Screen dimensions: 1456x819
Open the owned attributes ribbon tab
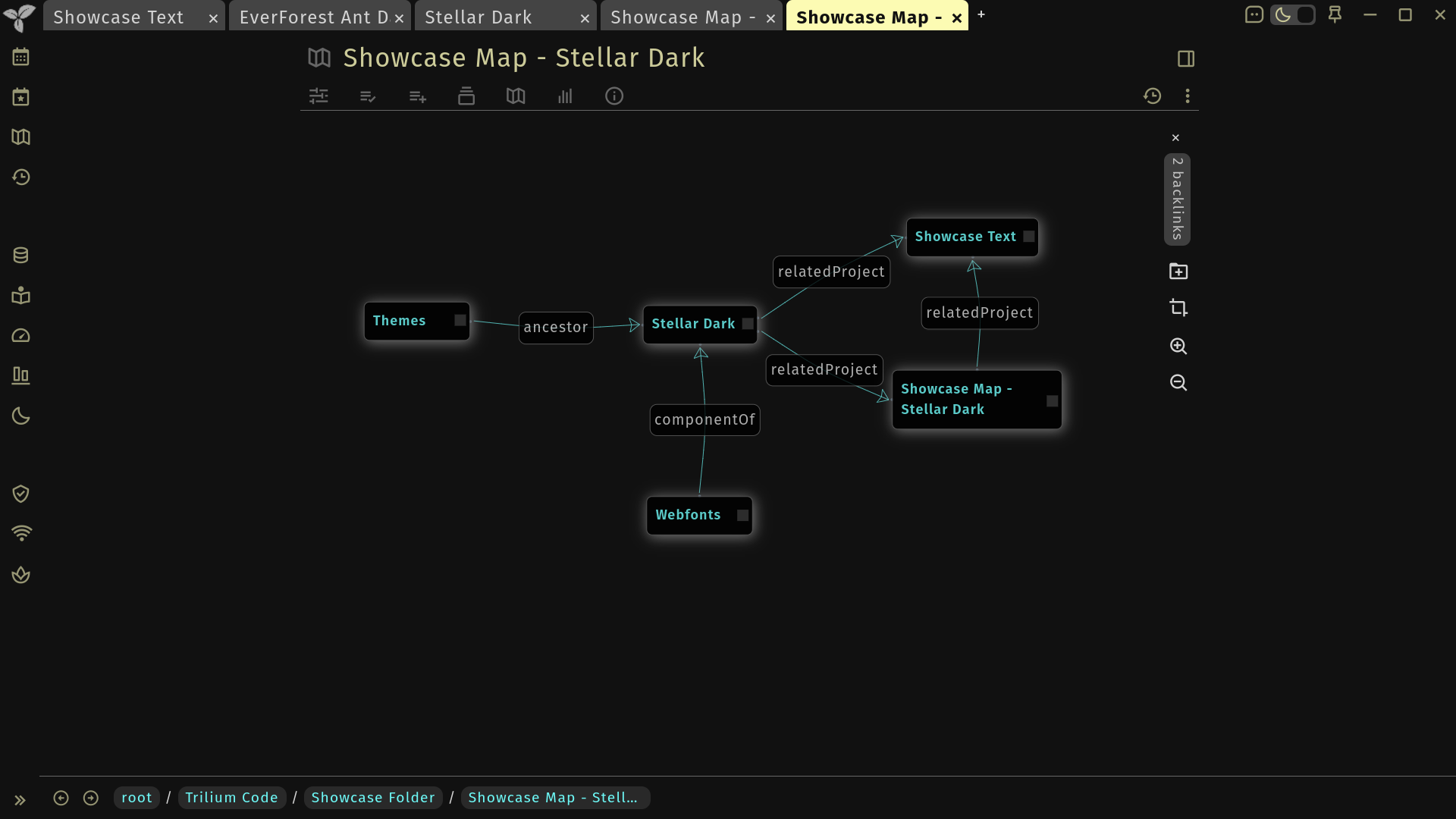click(368, 96)
